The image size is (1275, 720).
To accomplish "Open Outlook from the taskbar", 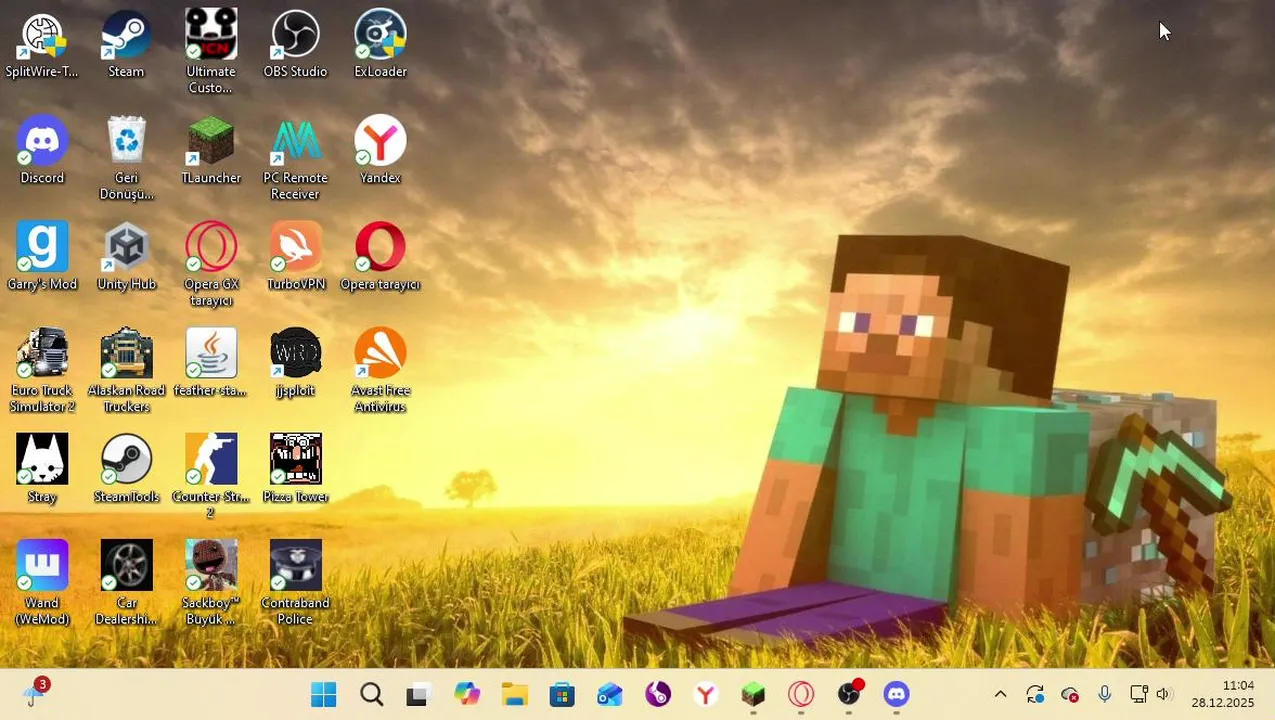I will click(610, 694).
